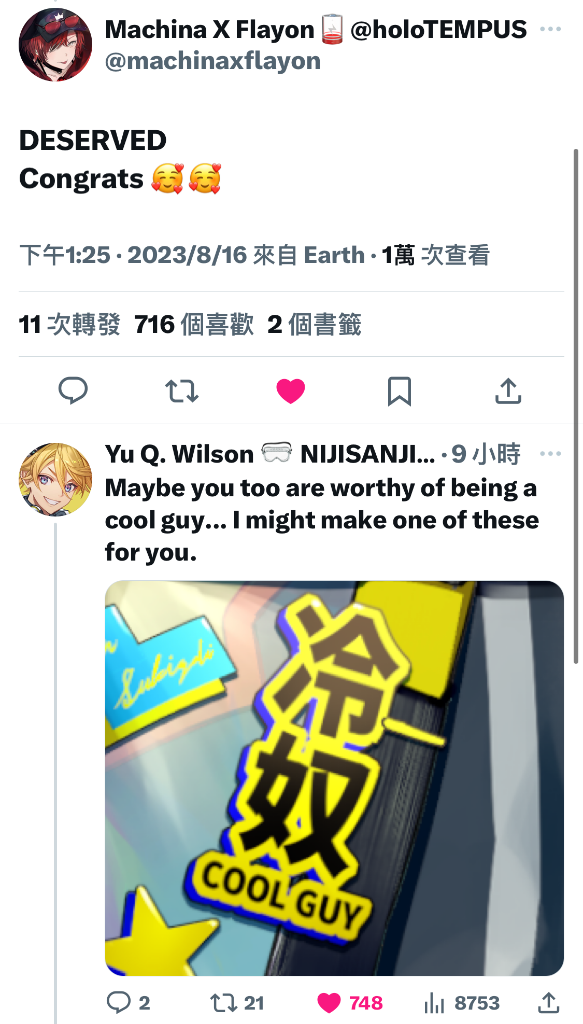The width and height of the screenshot is (583, 1024).
Task: View analytics showing 8753 views
Action: tap(462, 1002)
